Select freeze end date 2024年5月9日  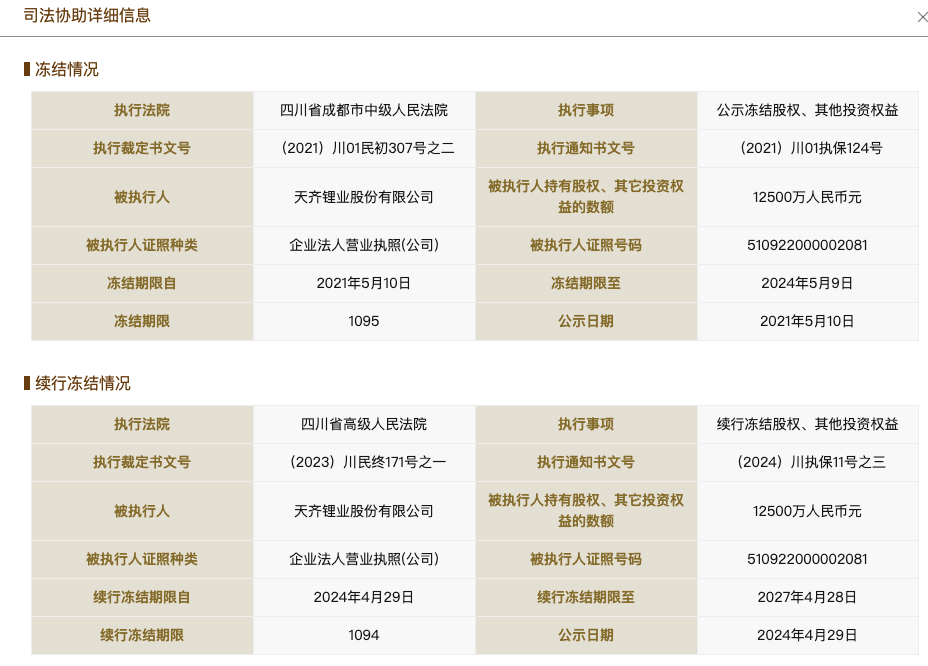click(807, 283)
